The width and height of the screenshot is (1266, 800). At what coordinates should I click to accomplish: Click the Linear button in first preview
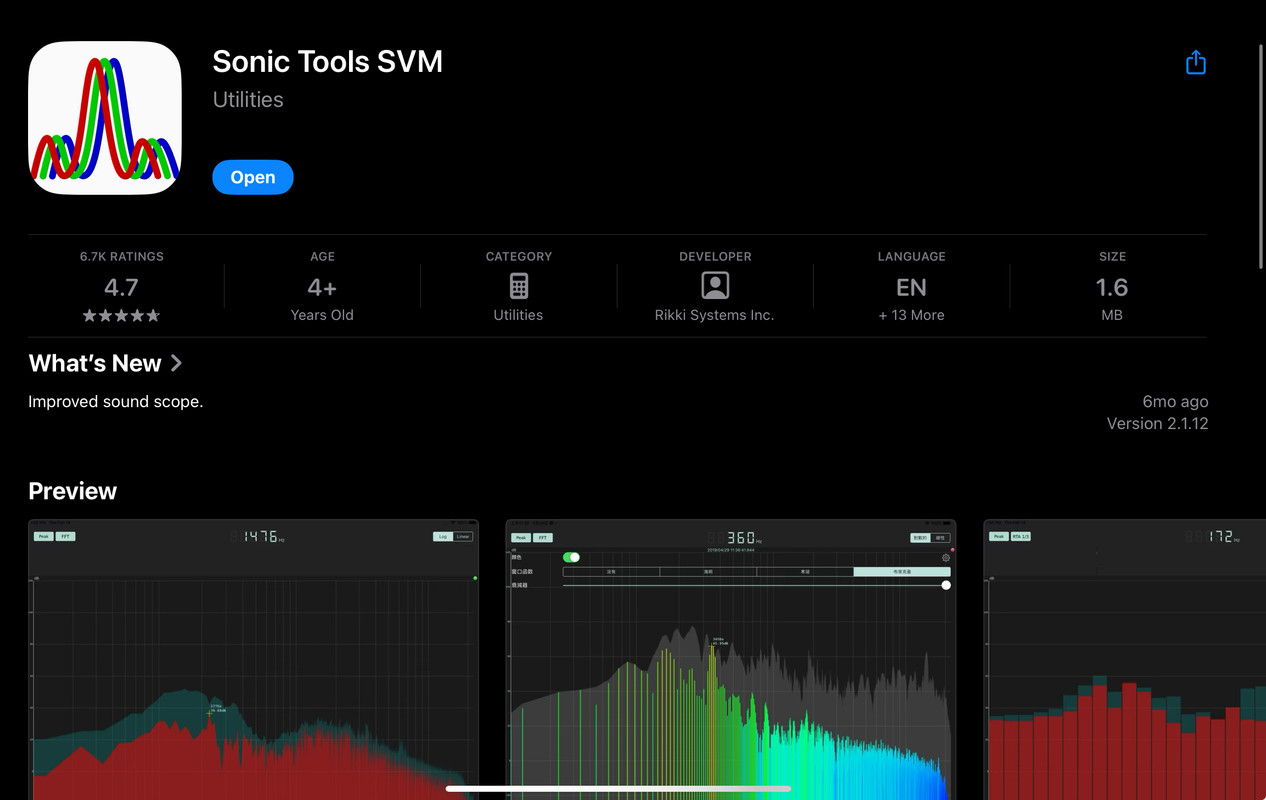pyautogui.click(x=463, y=537)
